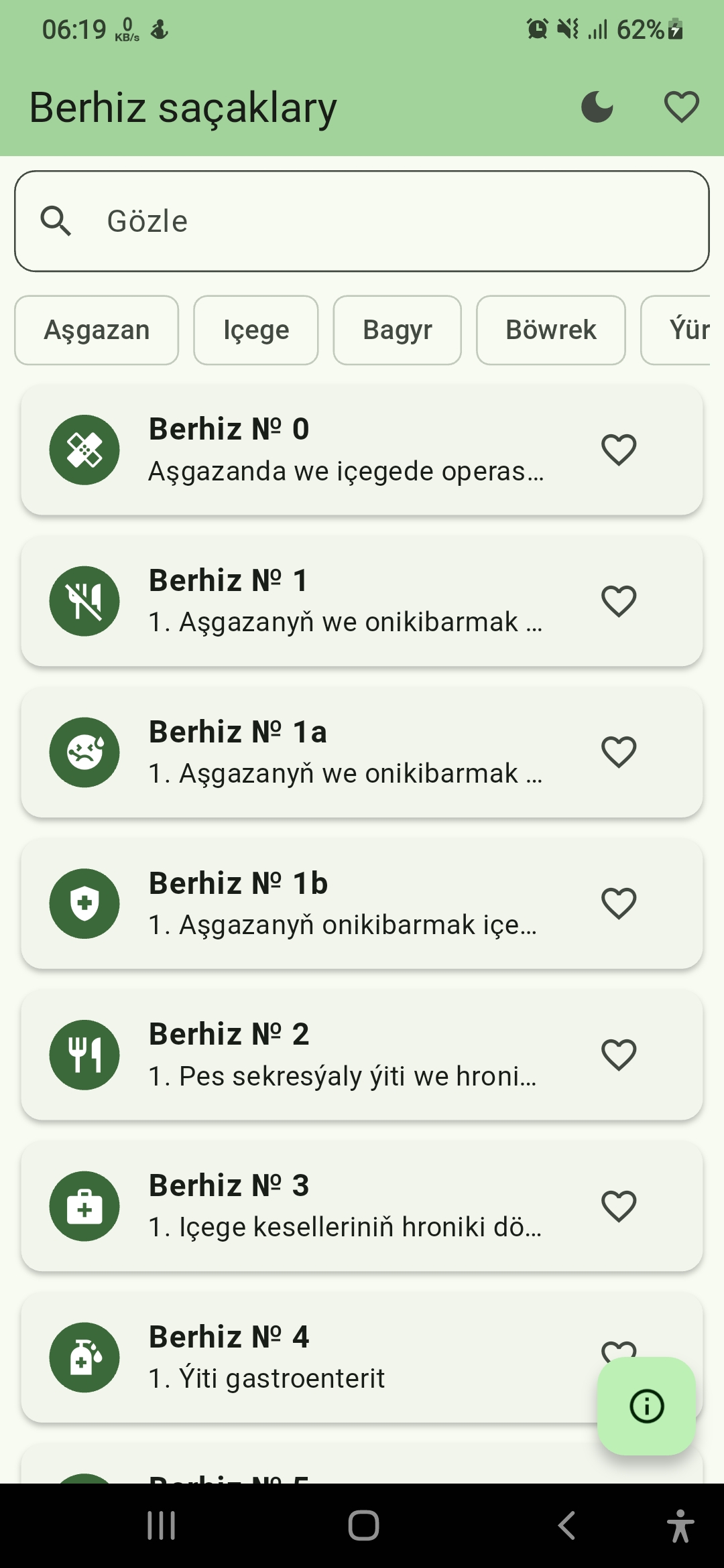Tap the crossed cutlery icon of Berhiz № 1
Image resolution: width=724 pixels, height=1568 pixels.
(84, 601)
